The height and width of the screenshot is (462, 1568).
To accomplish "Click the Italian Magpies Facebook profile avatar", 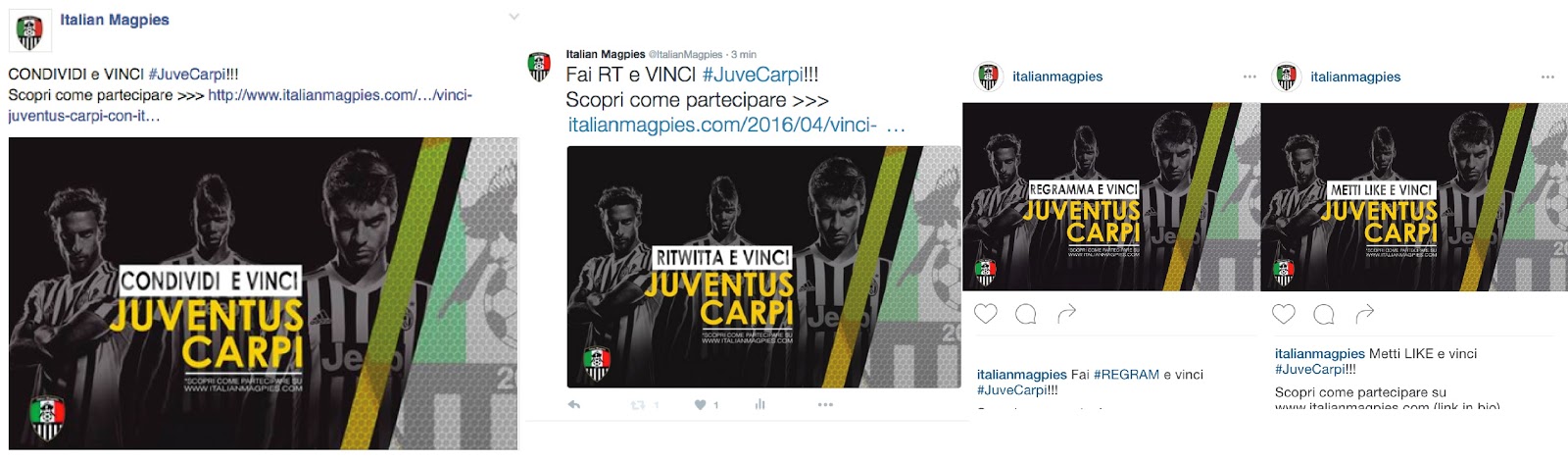I will click(30, 31).
